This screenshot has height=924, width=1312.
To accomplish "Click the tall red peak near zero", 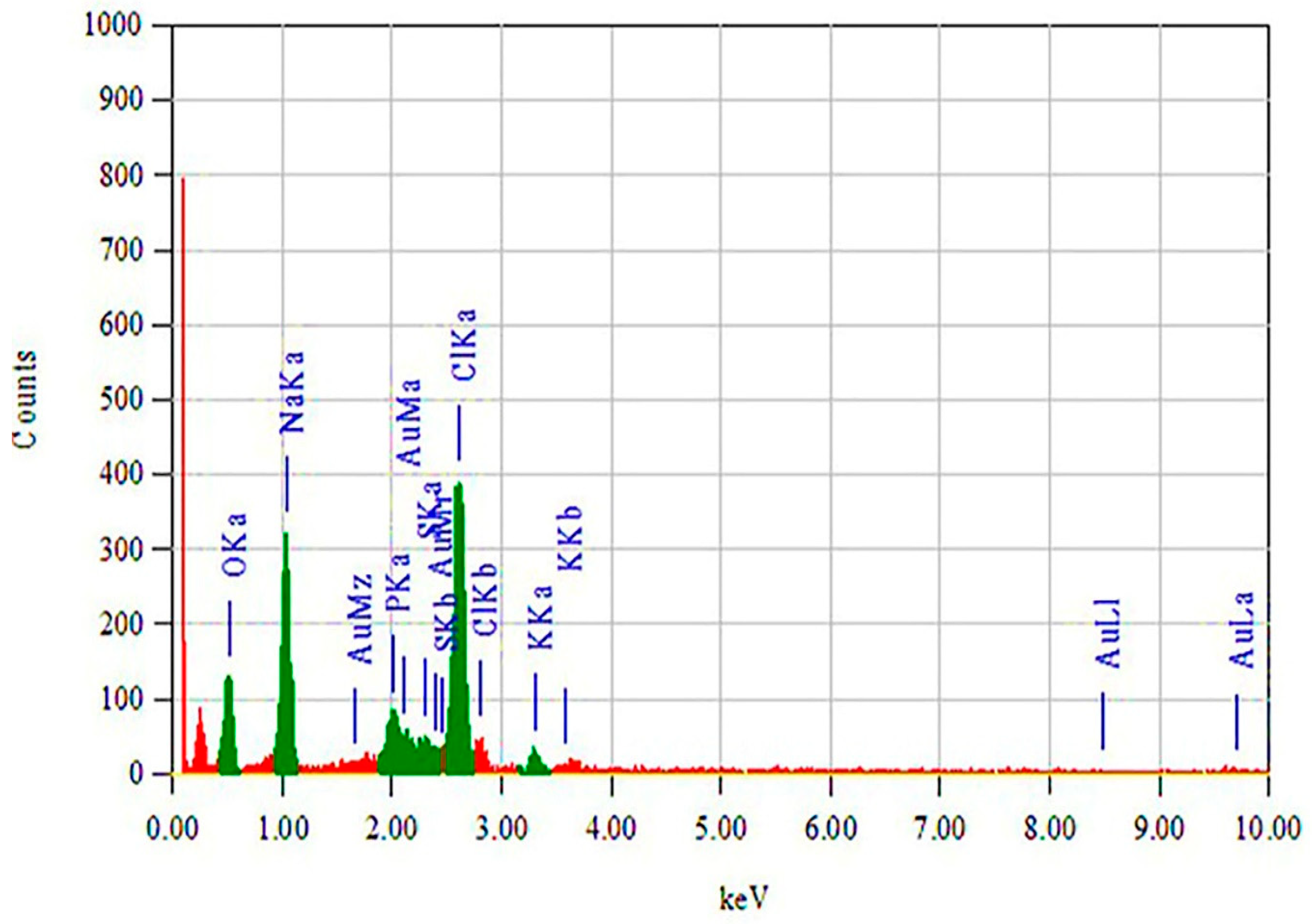I will click(183, 400).
